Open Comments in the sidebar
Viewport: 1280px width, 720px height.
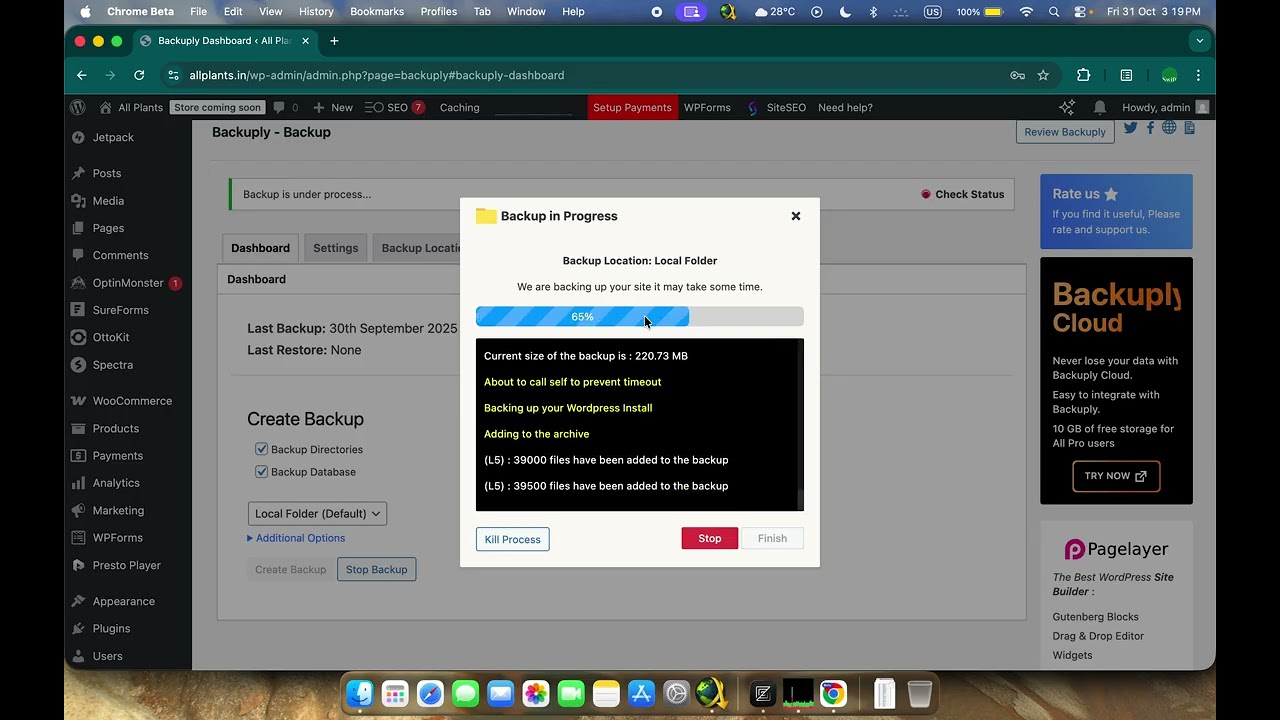[x=120, y=255]
